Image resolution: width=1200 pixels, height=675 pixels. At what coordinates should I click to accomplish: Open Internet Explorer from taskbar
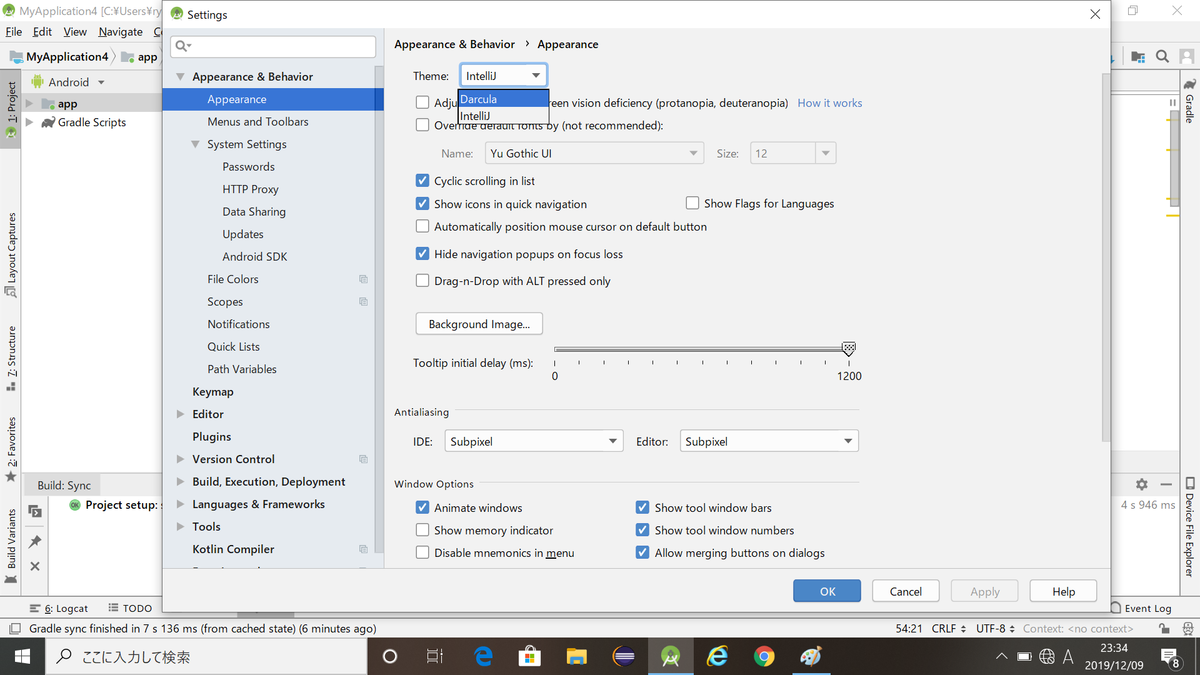pyautogui.click(x=717, y=656)
